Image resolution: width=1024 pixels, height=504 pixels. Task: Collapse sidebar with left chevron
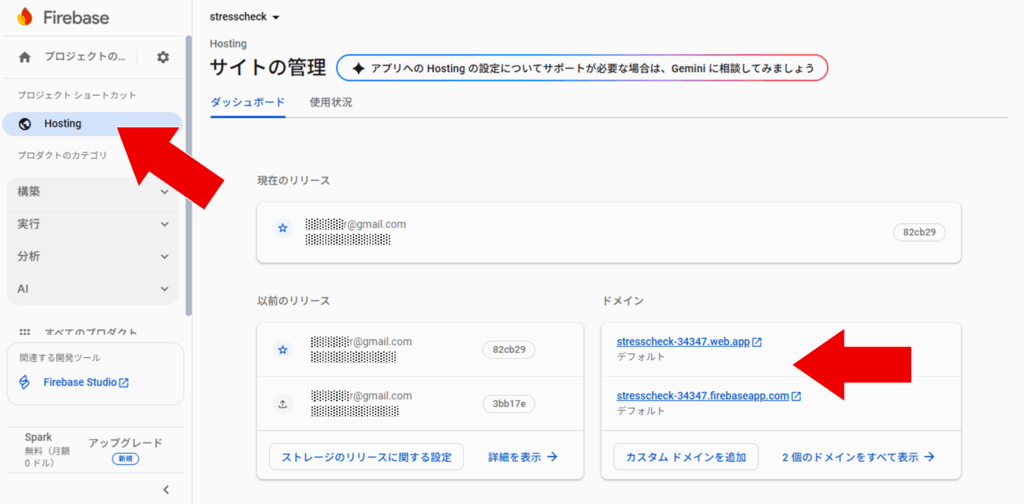(x=166, y=490)
